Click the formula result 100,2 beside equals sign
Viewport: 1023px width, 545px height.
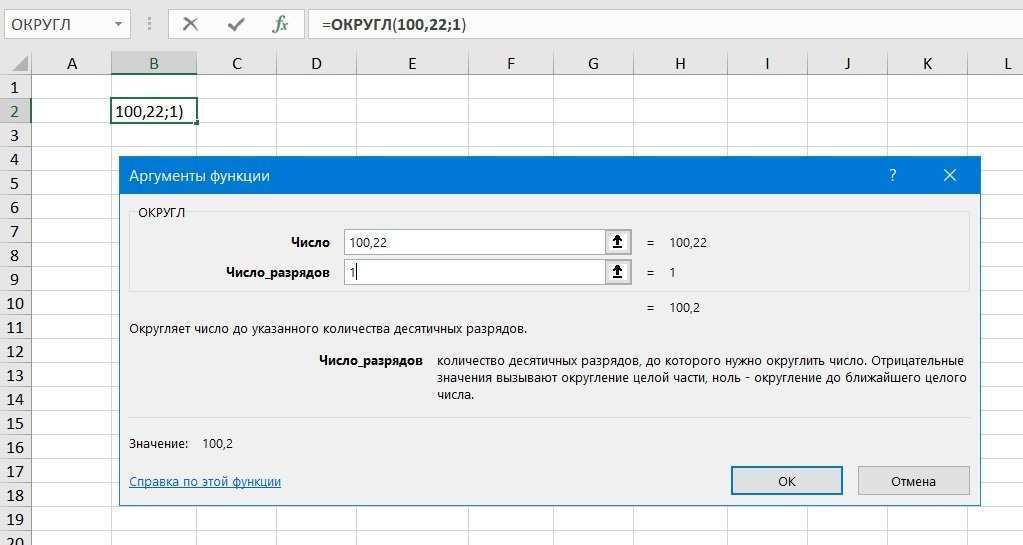coord(684,307)
